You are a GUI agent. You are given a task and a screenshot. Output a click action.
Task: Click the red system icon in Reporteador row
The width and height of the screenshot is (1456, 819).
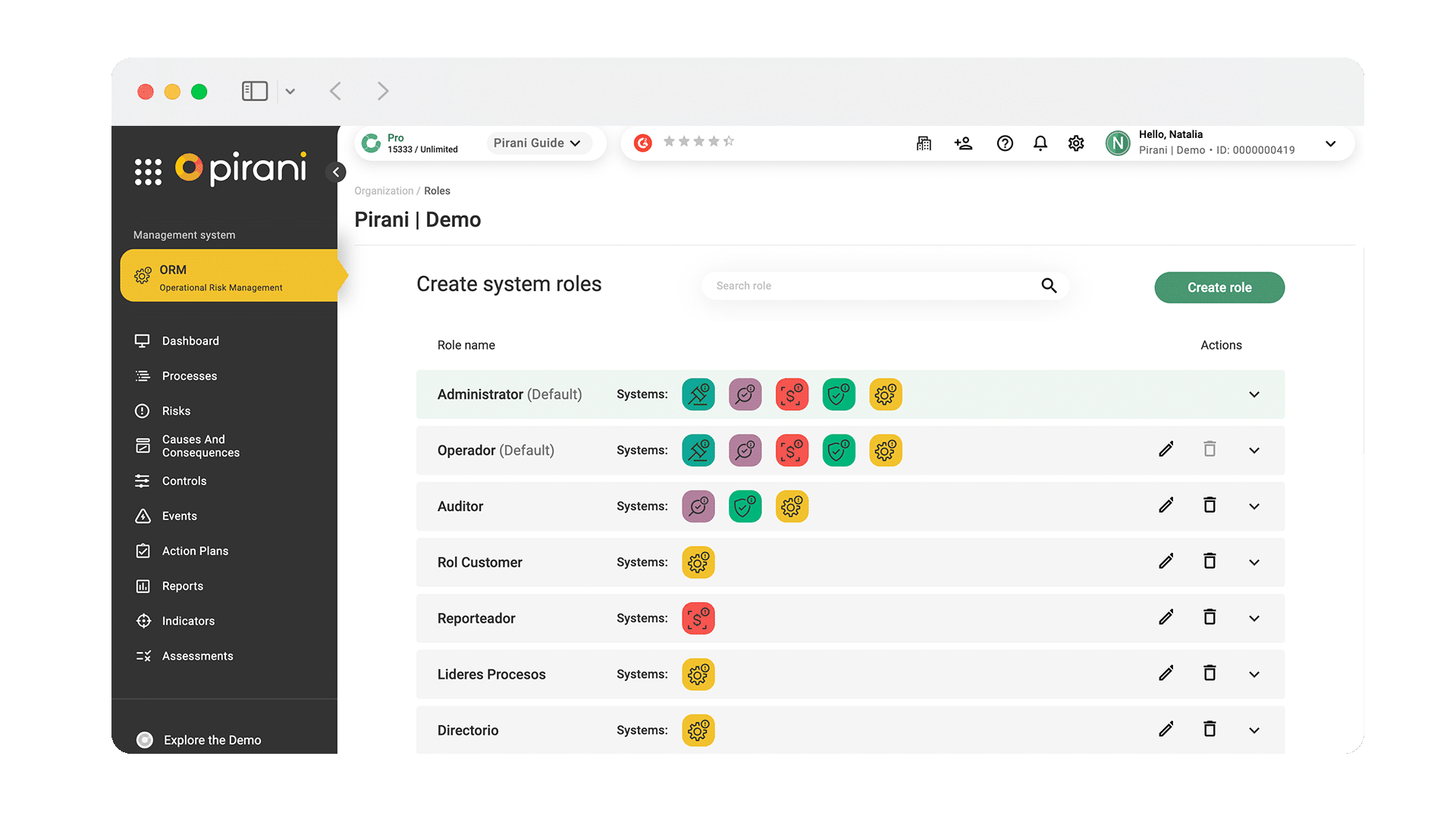pos(698,618)
